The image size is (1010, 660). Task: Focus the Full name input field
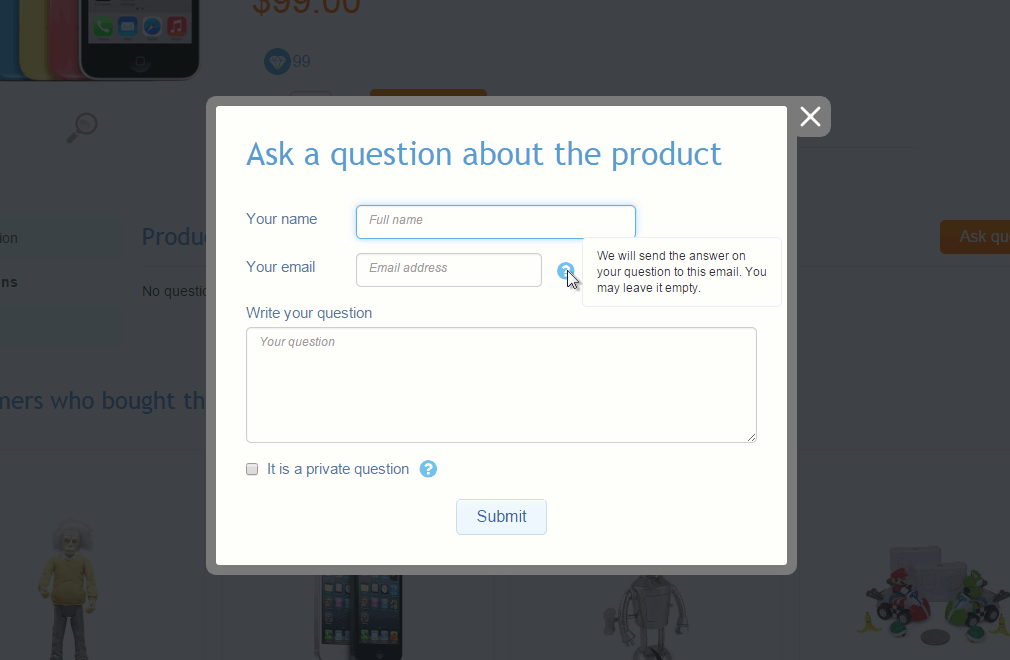click(x=495, y=222)
